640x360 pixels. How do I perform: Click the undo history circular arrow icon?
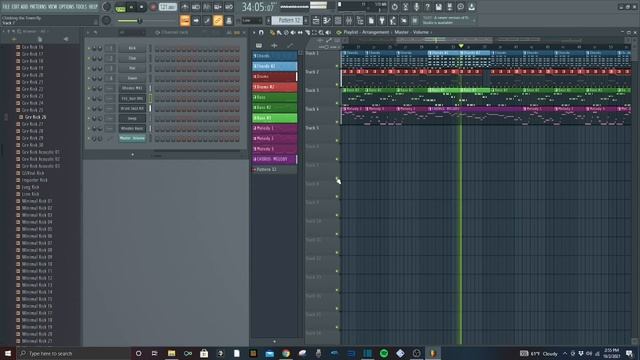tap(394, 7)
